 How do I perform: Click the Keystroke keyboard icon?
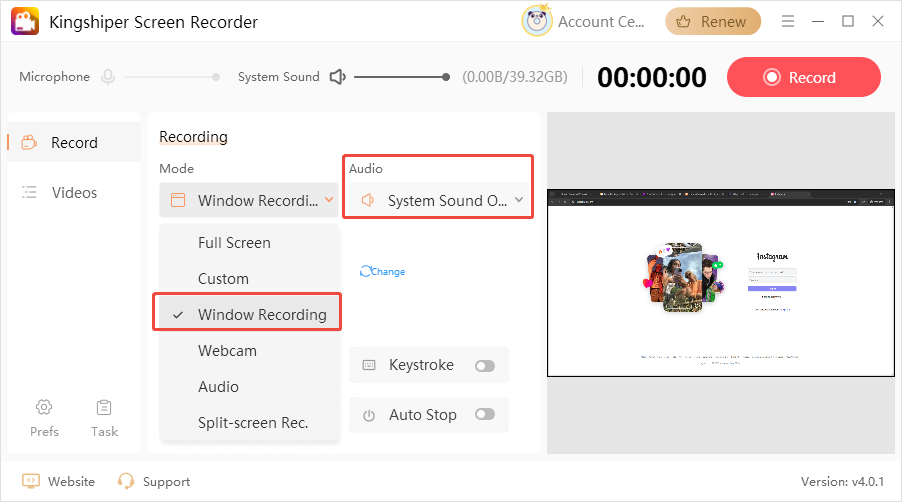coord(369,365)
